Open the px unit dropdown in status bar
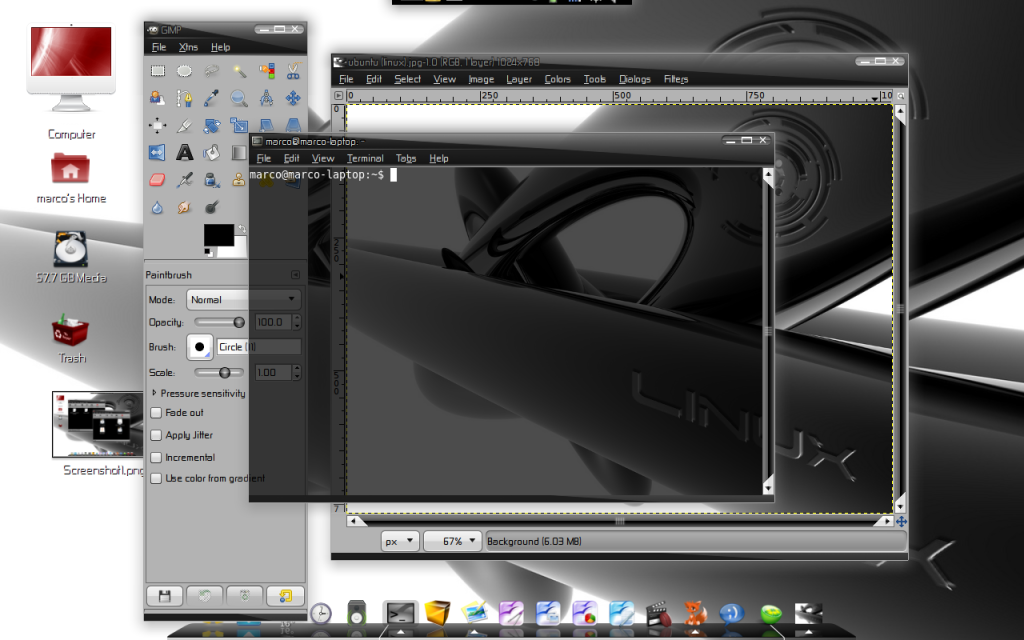Screen dimensions: 1024x640 [x=400, y=541]
